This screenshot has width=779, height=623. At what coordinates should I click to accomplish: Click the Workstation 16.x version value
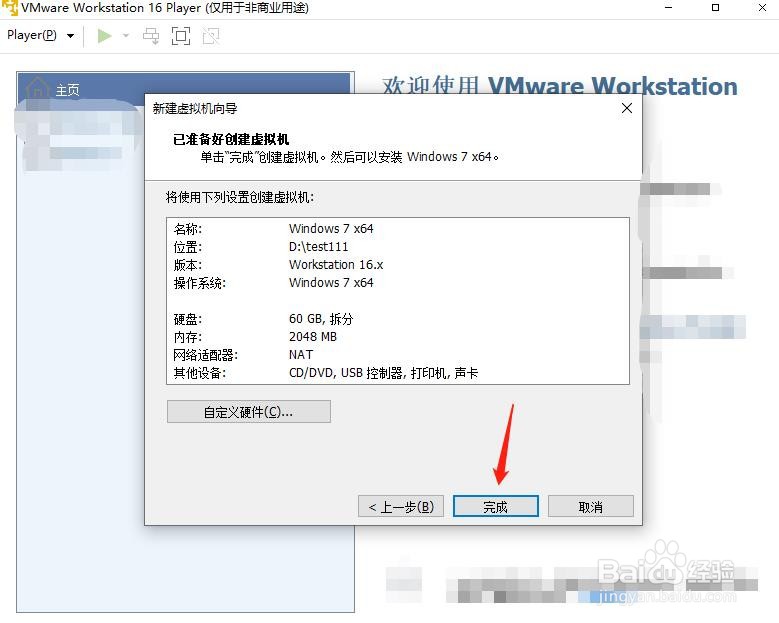click(336, 265)
